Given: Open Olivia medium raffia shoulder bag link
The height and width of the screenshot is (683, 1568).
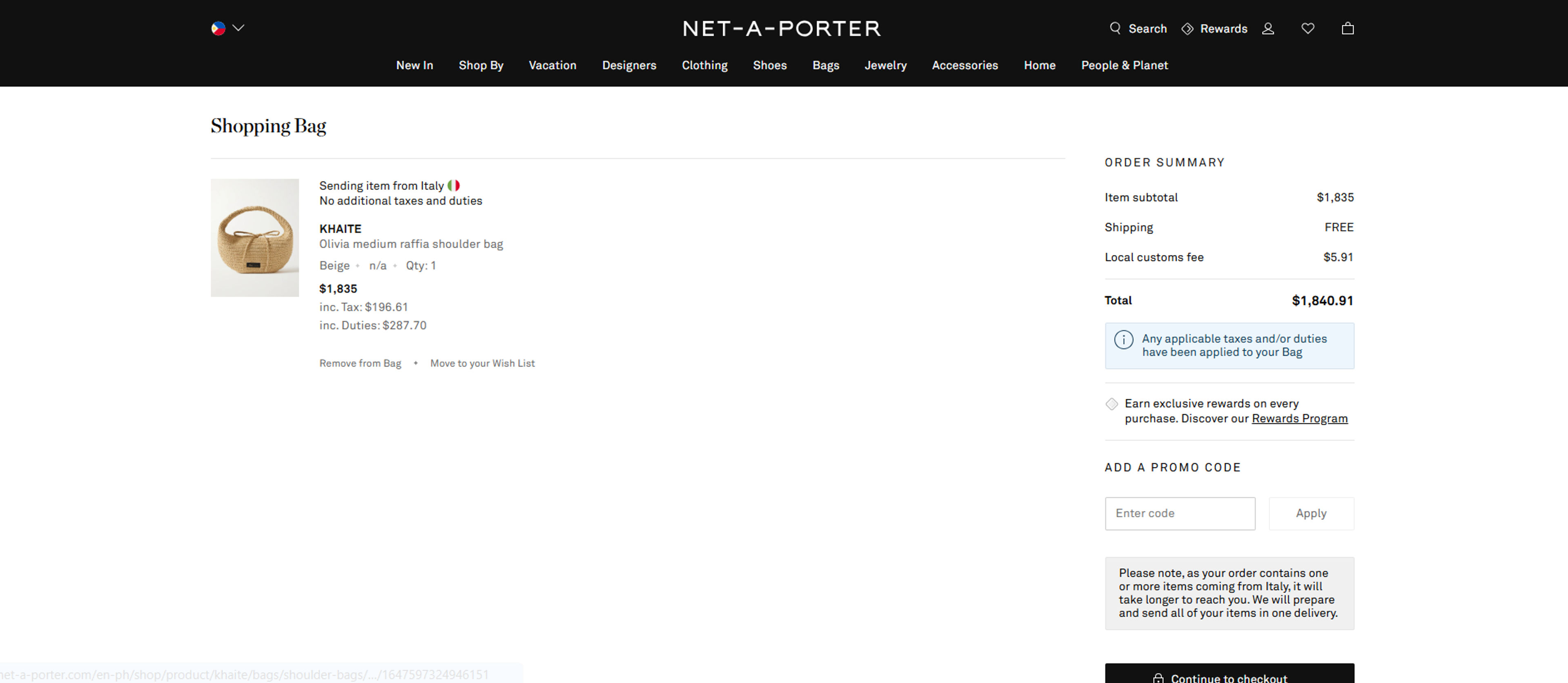Looking at the screenshot, I should 411,243.
